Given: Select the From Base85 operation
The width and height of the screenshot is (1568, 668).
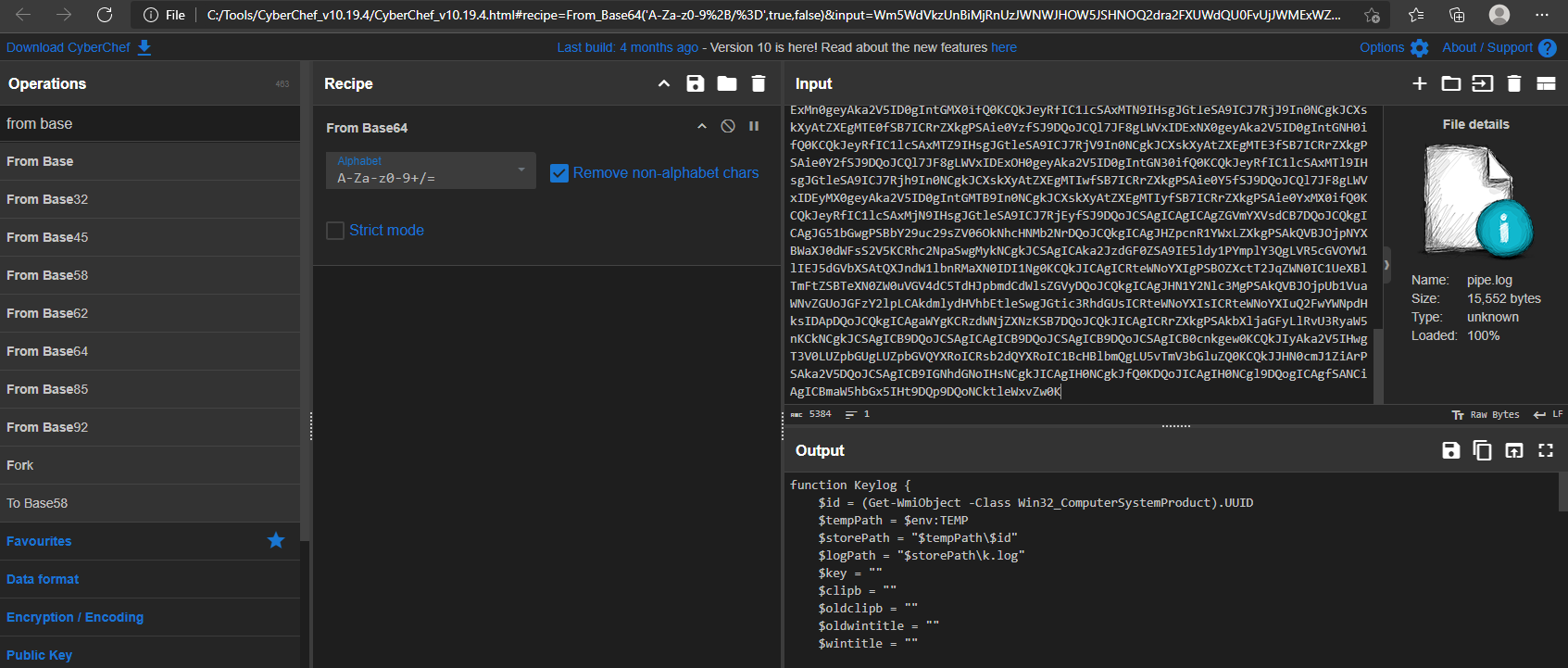Looking at the screenshot, I should (x=150, y=389).
